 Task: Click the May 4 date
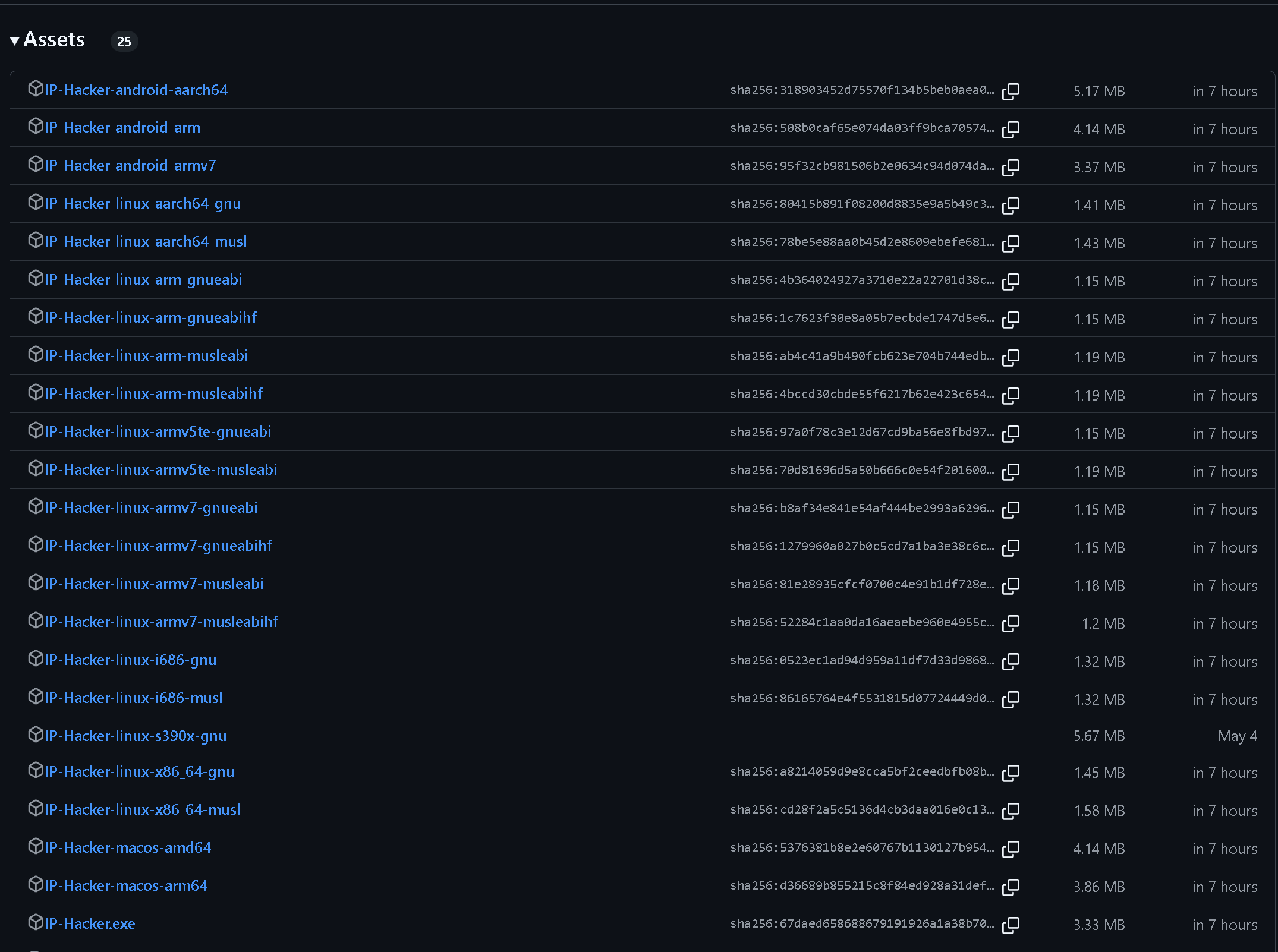click(x=1238, y=737)
